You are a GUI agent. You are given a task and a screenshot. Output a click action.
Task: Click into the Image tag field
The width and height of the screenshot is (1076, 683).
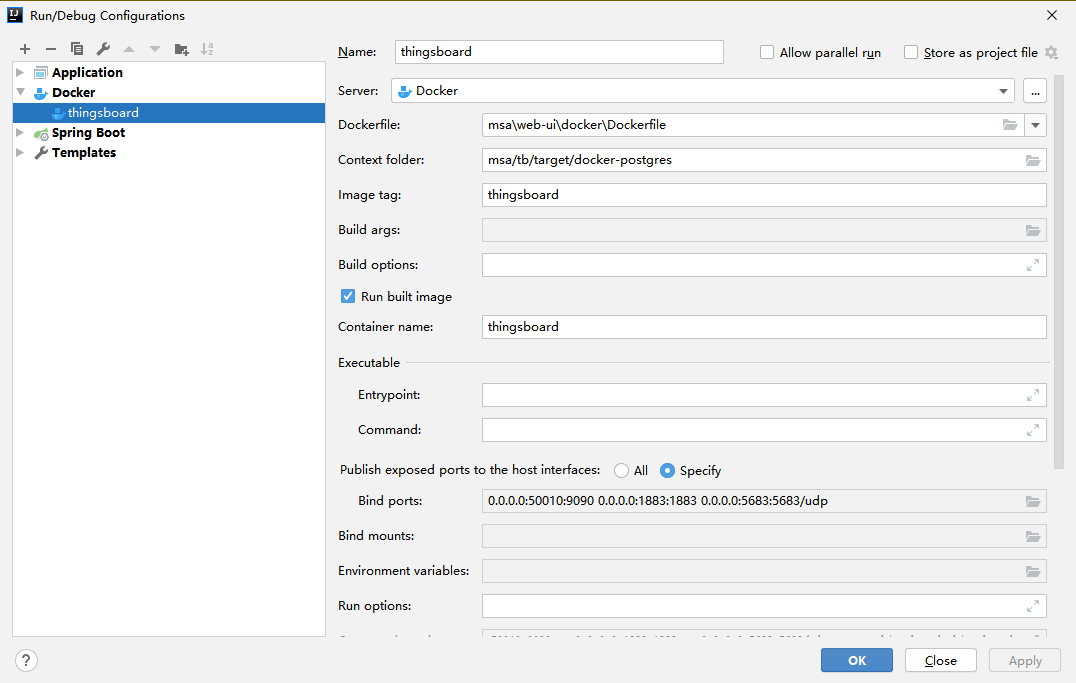point(764,195)
